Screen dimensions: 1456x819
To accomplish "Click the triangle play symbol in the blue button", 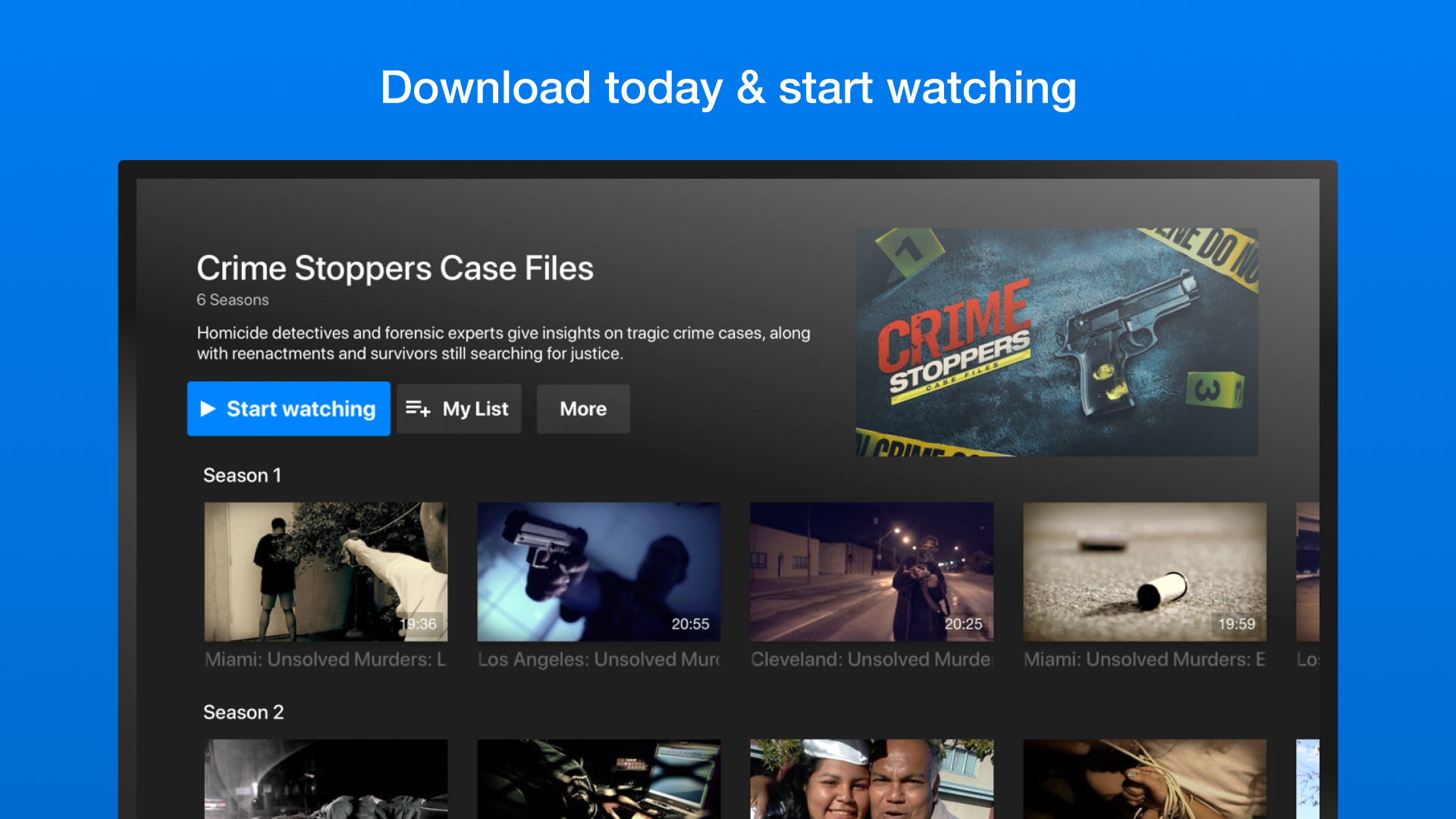I will pyautogui.click(x=208, y=409).
